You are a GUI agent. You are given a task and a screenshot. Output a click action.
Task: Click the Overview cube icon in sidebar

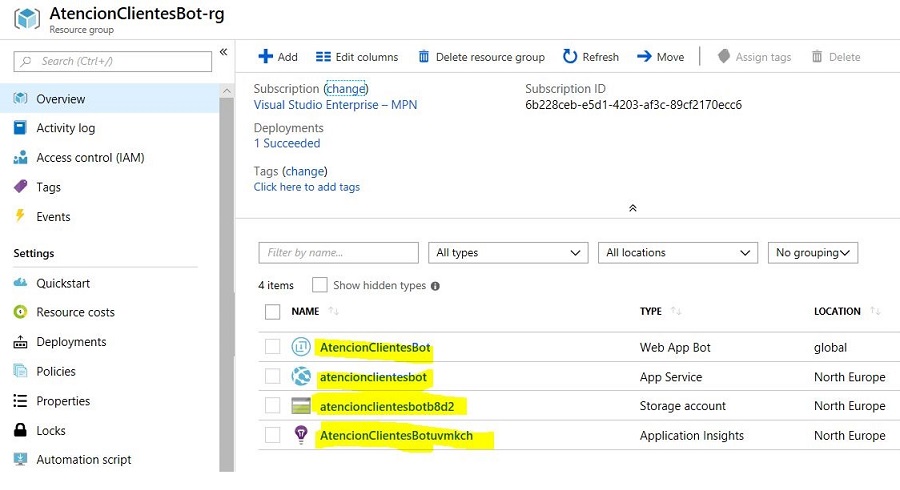click(20, 99)
